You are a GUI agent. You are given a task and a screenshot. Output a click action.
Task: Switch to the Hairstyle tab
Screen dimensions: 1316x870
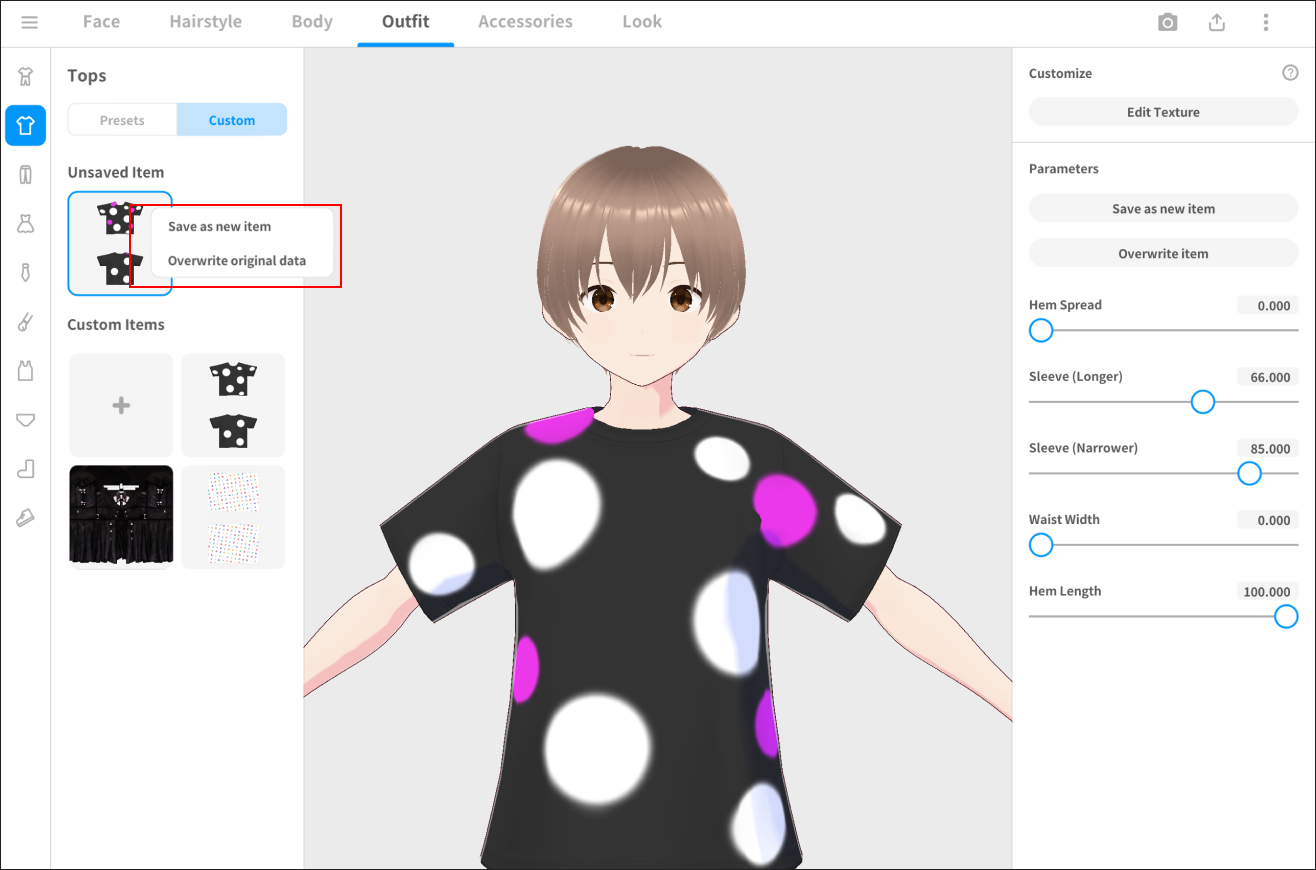coord(205,22)
